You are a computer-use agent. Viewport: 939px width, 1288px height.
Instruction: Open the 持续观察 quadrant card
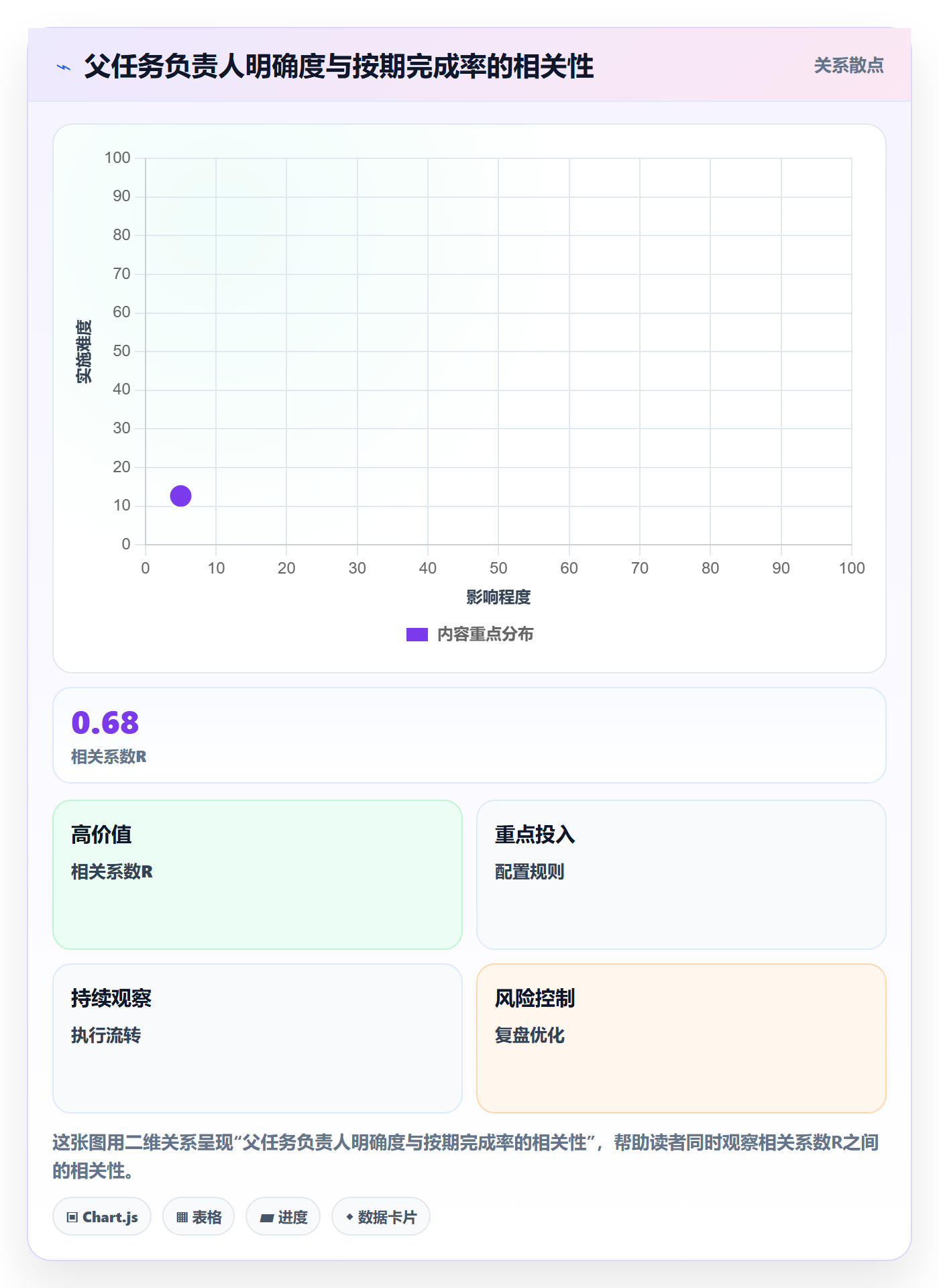point(258,1038)
